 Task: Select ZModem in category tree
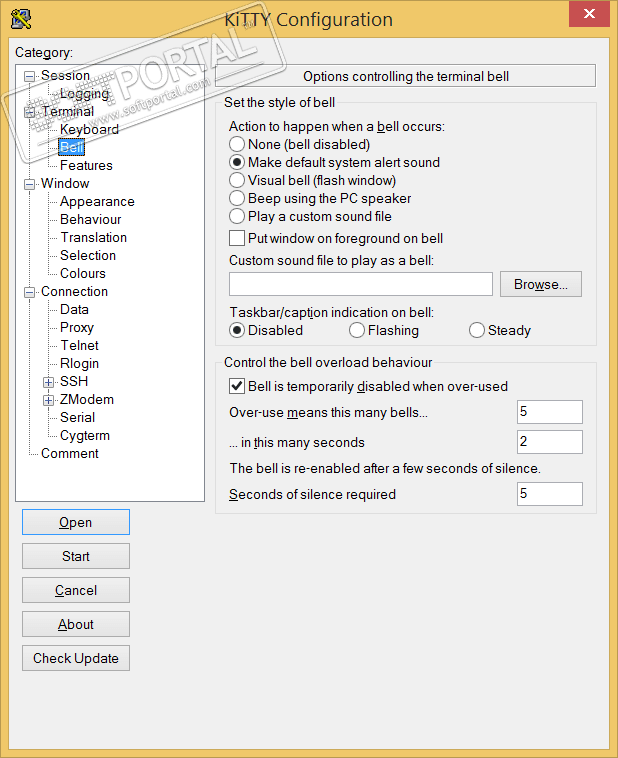point(87,399)
